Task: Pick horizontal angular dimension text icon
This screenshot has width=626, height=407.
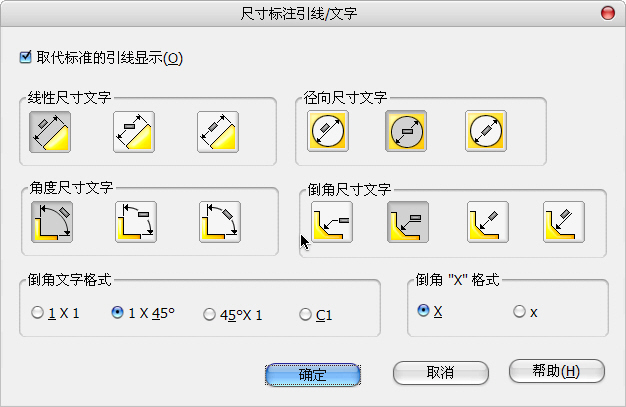Action: (135, 222)
